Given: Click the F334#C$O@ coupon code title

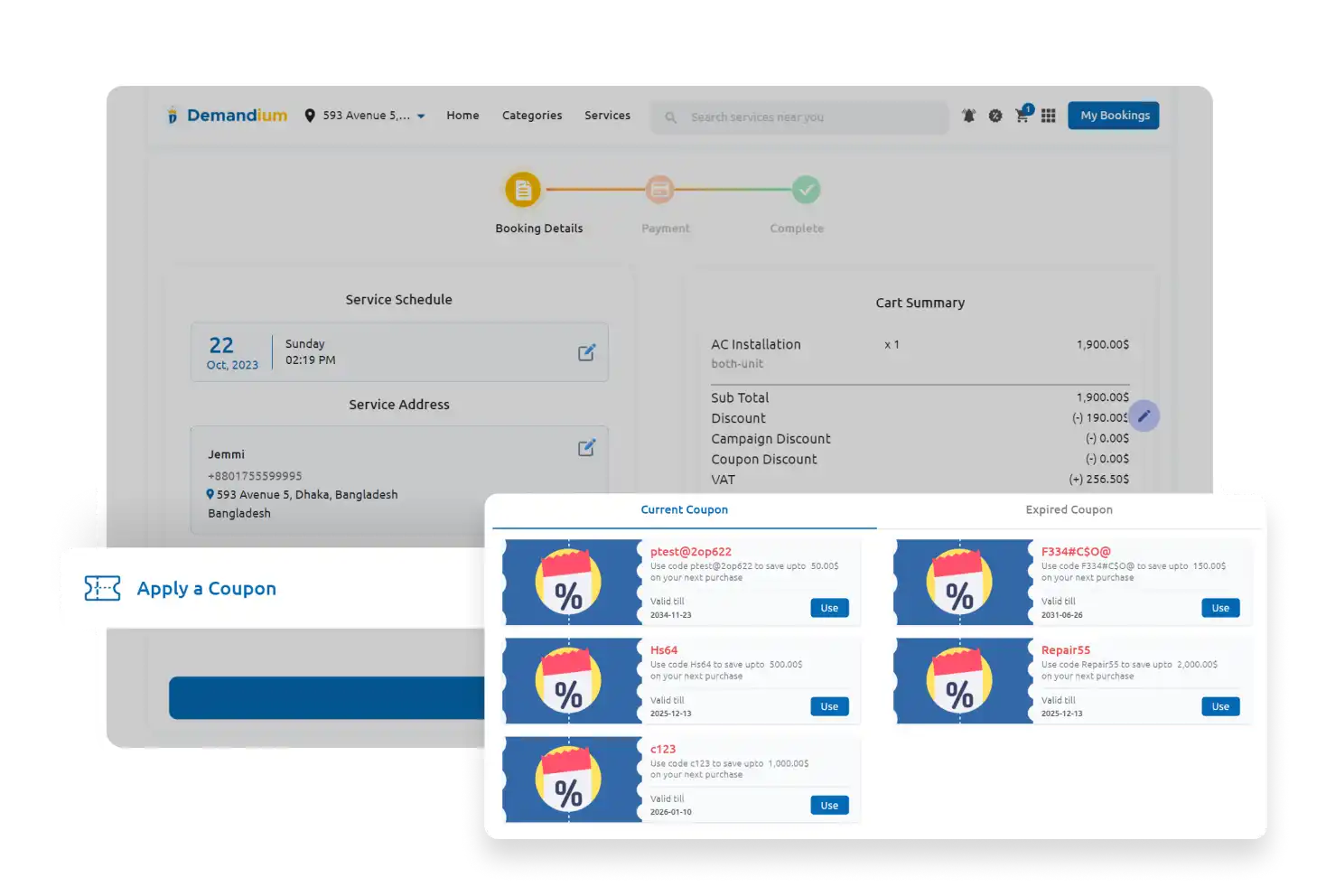Looking at the screenshot, I should (x=1076, y=552).
